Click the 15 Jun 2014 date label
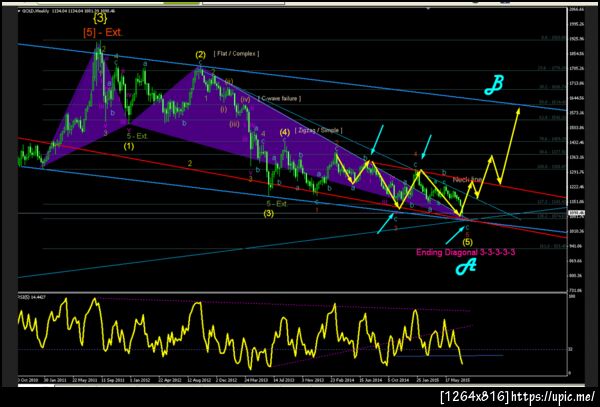The image size is (600, 407). pos(371,380)
